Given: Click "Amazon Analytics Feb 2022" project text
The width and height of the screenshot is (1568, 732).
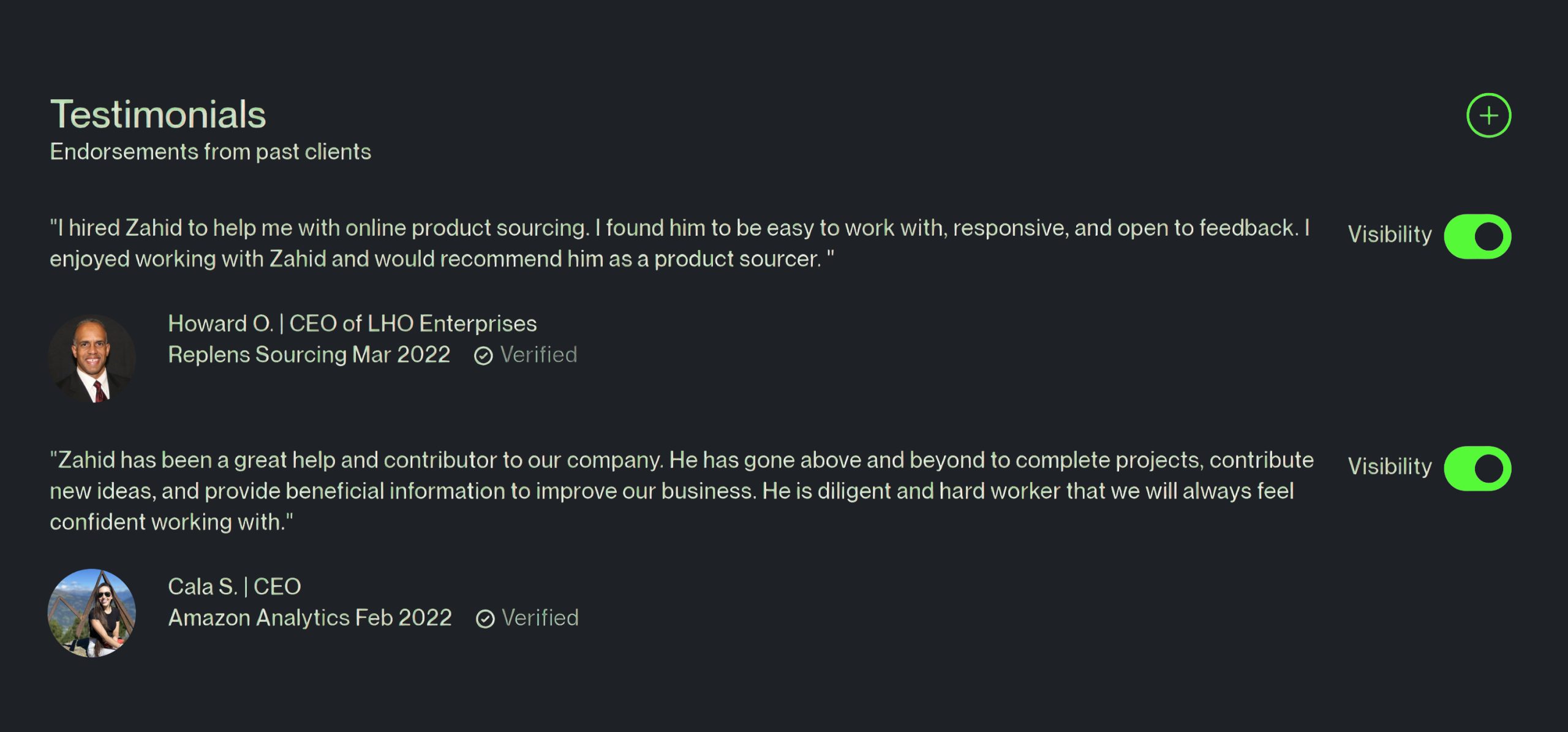Looking at the screenshot, I should pos(310,617).
